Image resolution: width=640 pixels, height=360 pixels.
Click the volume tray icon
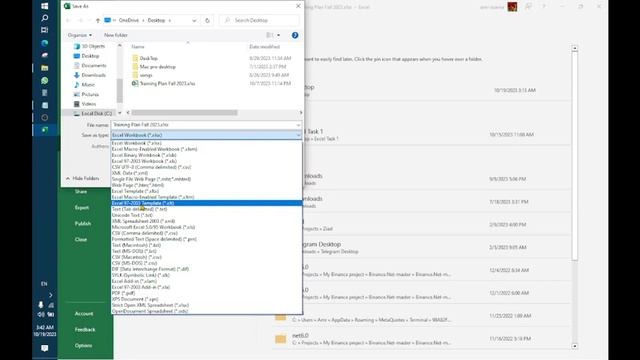point(41,314)
